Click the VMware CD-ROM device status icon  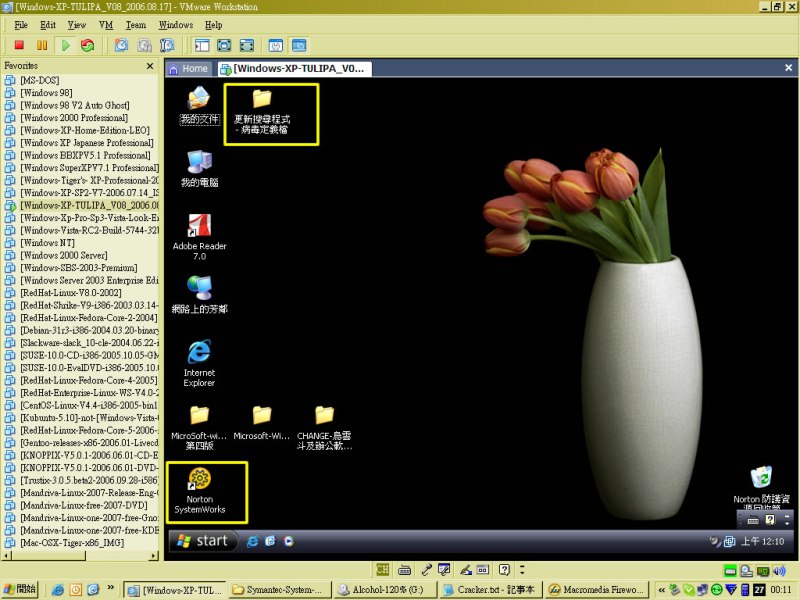(746, 570)
